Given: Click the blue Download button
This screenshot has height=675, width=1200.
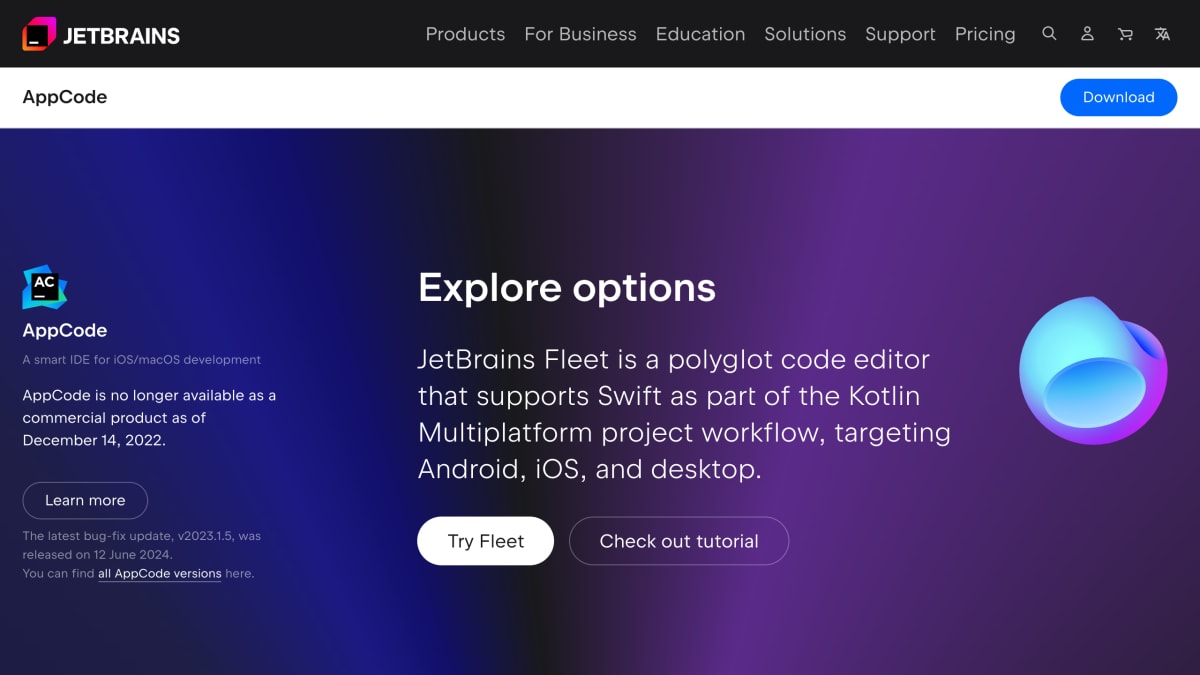Looking at the screenshot, I should pos(1118,97).
